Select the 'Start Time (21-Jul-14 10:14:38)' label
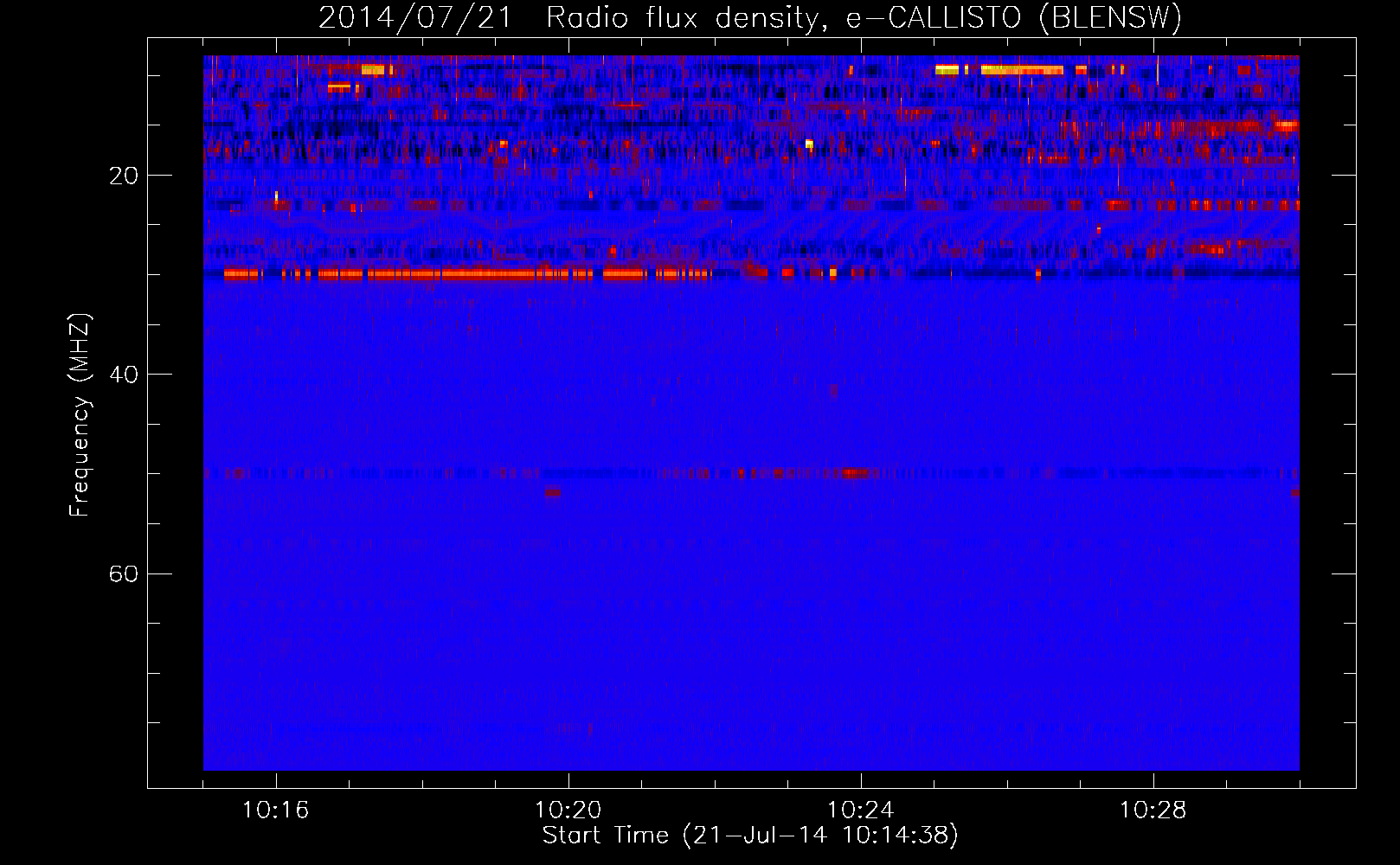This screenshot has height=865, width=1400. tap(750, 836)
